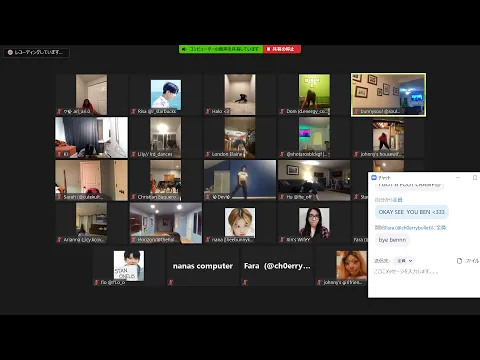The height and width of the screenshot is (360, 480).
Task: Select the 'nanas computer' name tile
Action: [x=203, y=266]
